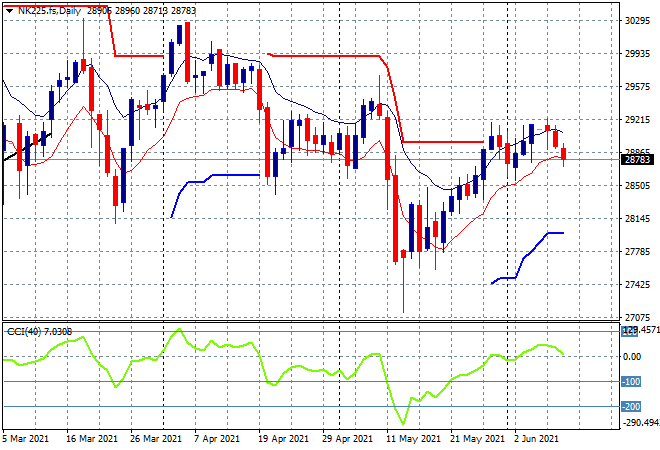Click the 29935 price axis label

pyautogui.click(x=637, y=54)
